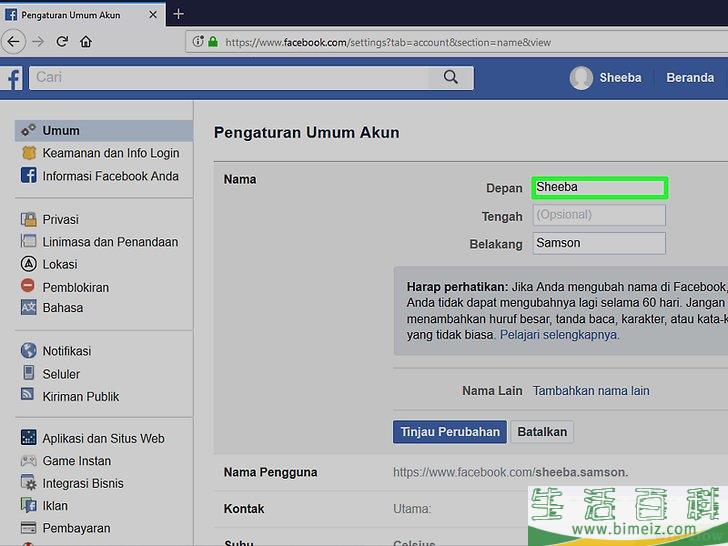Screen dimensions: 728x546
Task: Open a new browser tab
Action: (x=178, y=14)
